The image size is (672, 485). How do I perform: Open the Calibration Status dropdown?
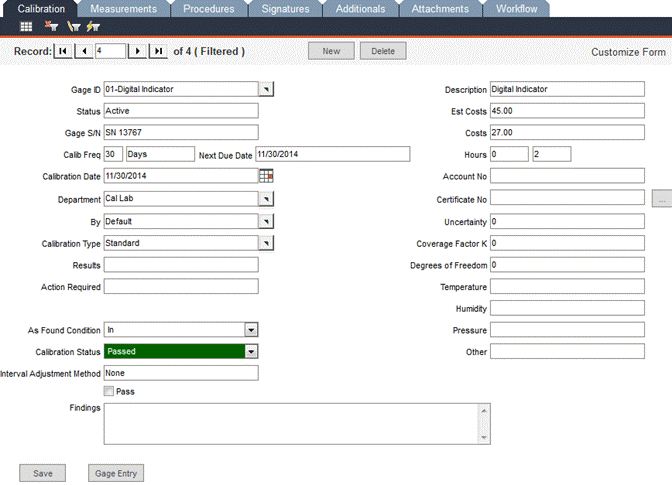click(x=251, y=351)
